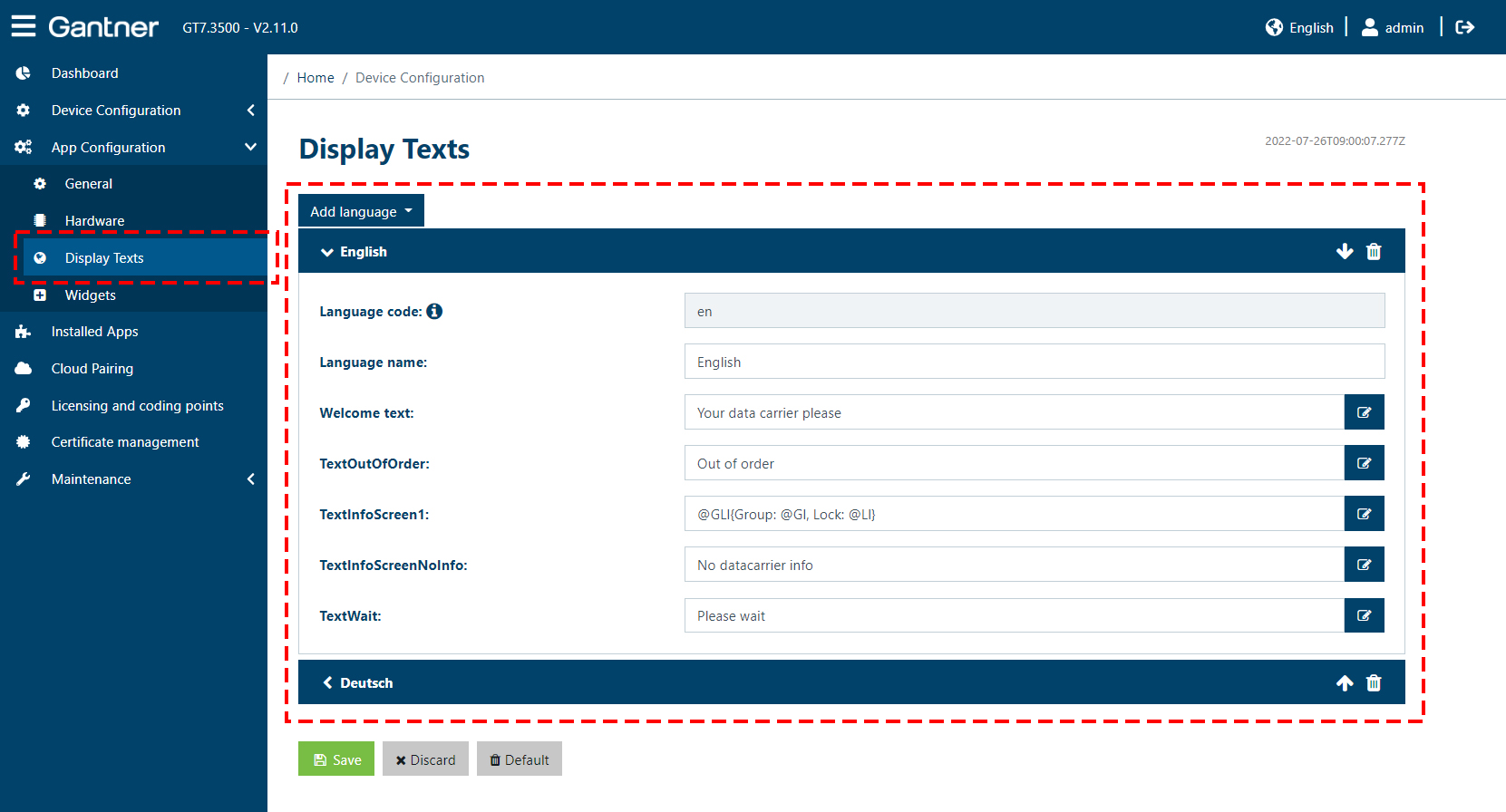Edit the TextInfoScreen1 entry

tap(1364, 514)
